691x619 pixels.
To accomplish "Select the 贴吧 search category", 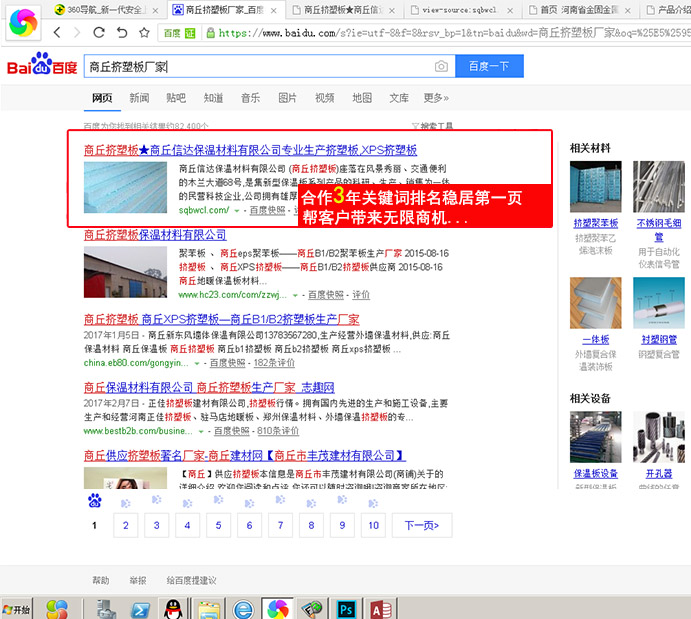I will click(176, 98).
